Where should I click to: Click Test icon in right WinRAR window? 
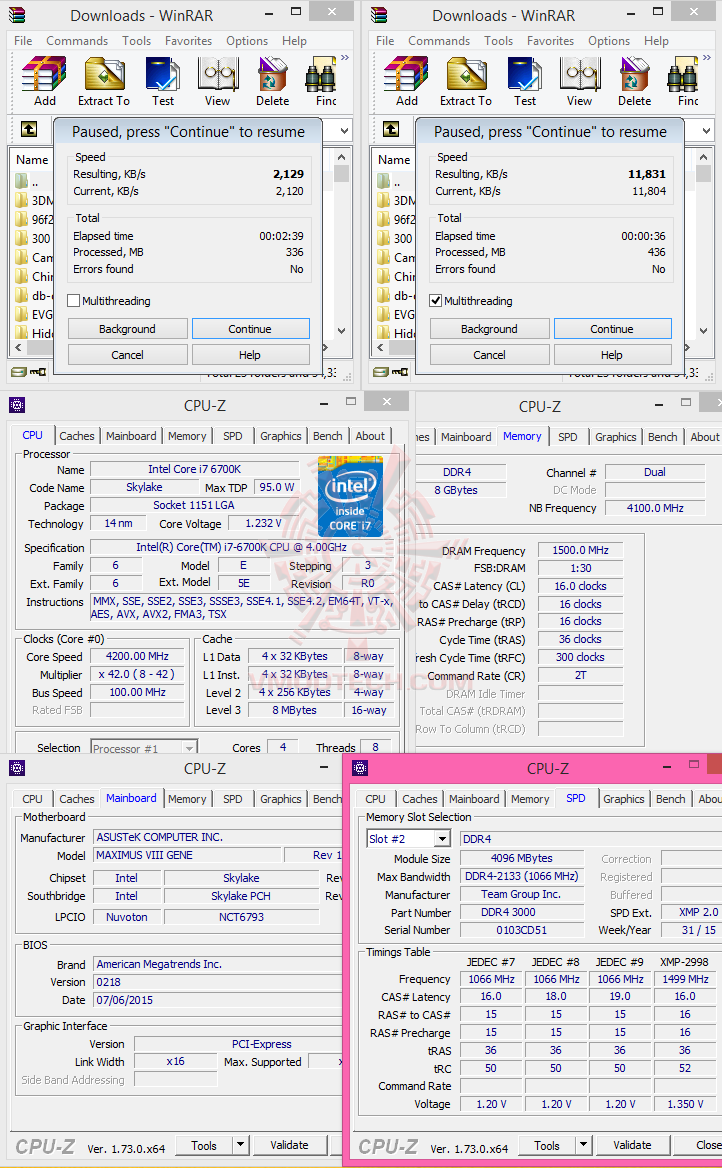point(525,75)
